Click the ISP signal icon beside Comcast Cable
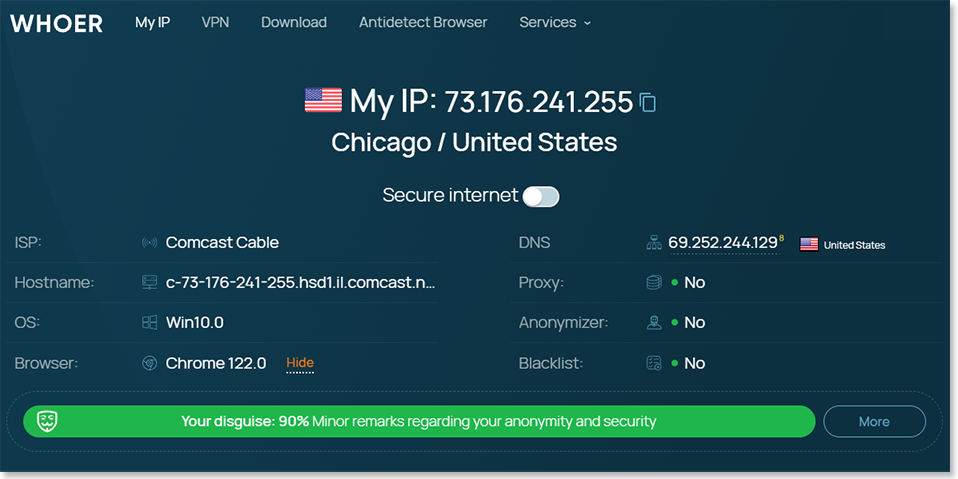The height and width of the screenshot is (479, 958). (149, 243)
